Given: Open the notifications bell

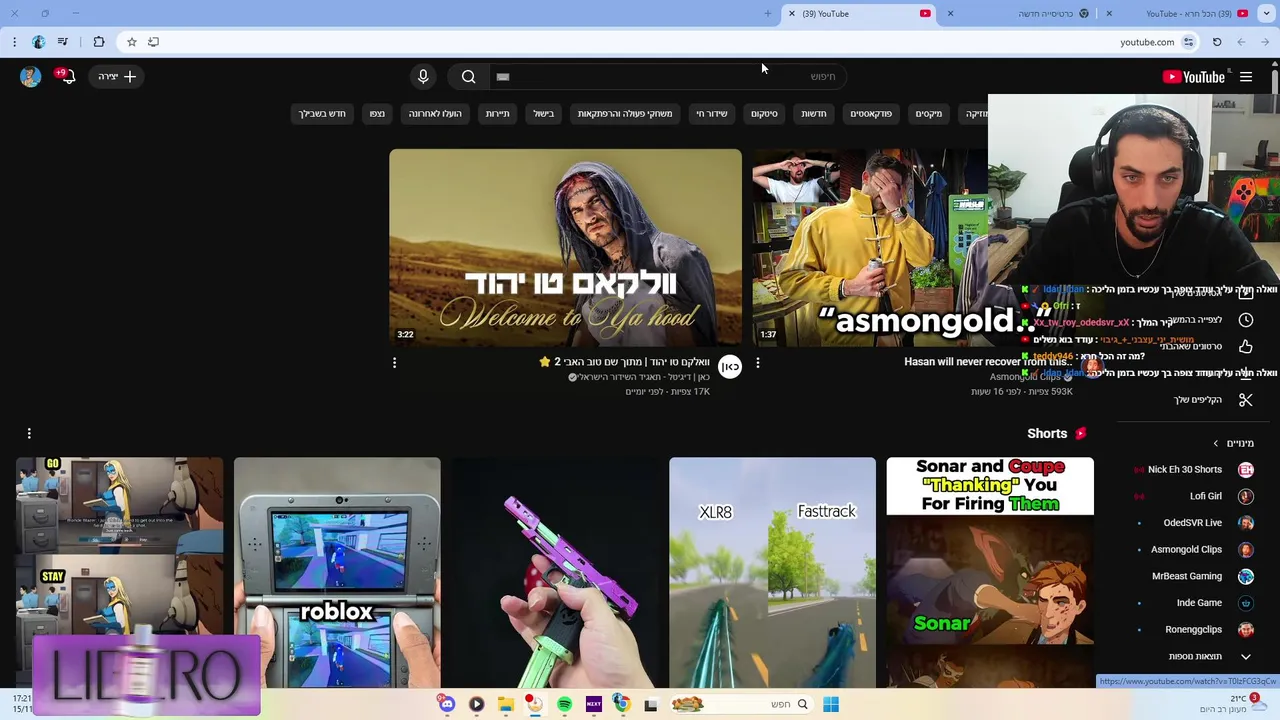Looking at the screenshot, I should tap(67, 77).
